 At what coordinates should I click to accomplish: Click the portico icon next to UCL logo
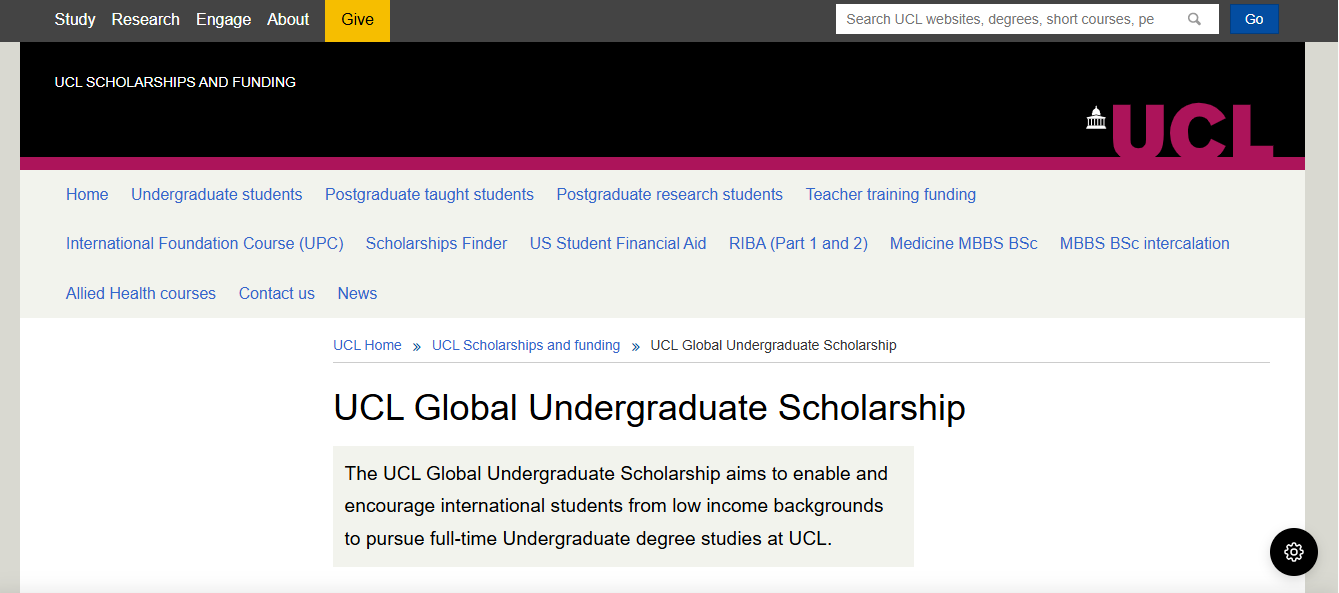(1096, 118)
